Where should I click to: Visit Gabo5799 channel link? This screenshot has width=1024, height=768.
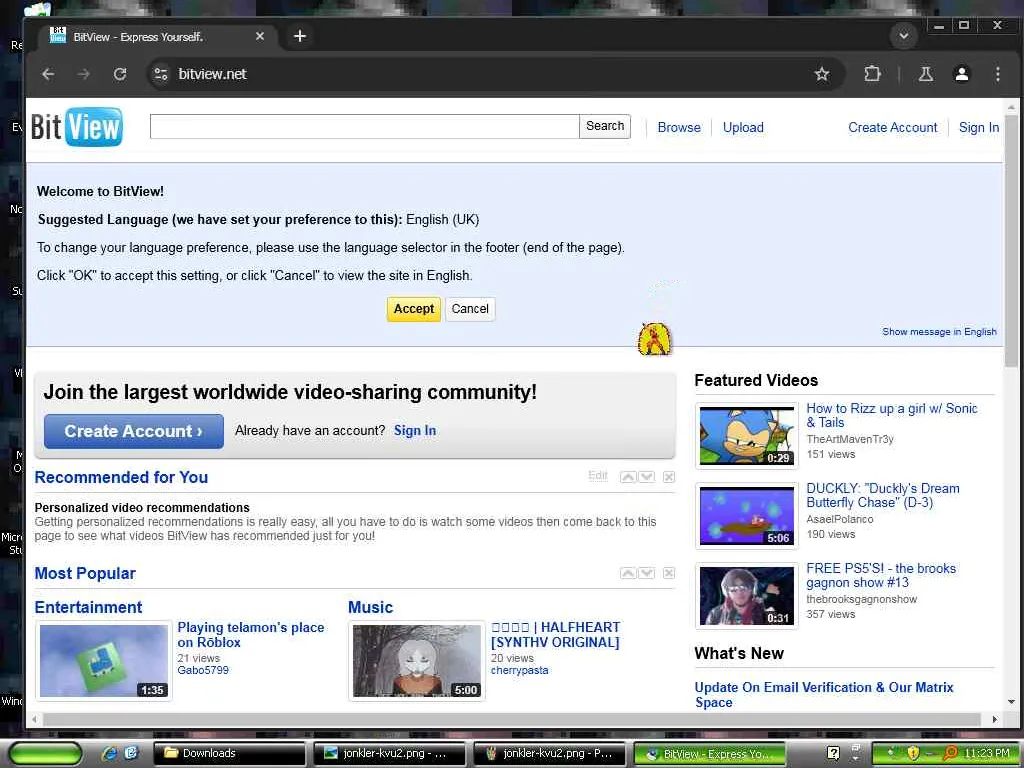(203, 670)
